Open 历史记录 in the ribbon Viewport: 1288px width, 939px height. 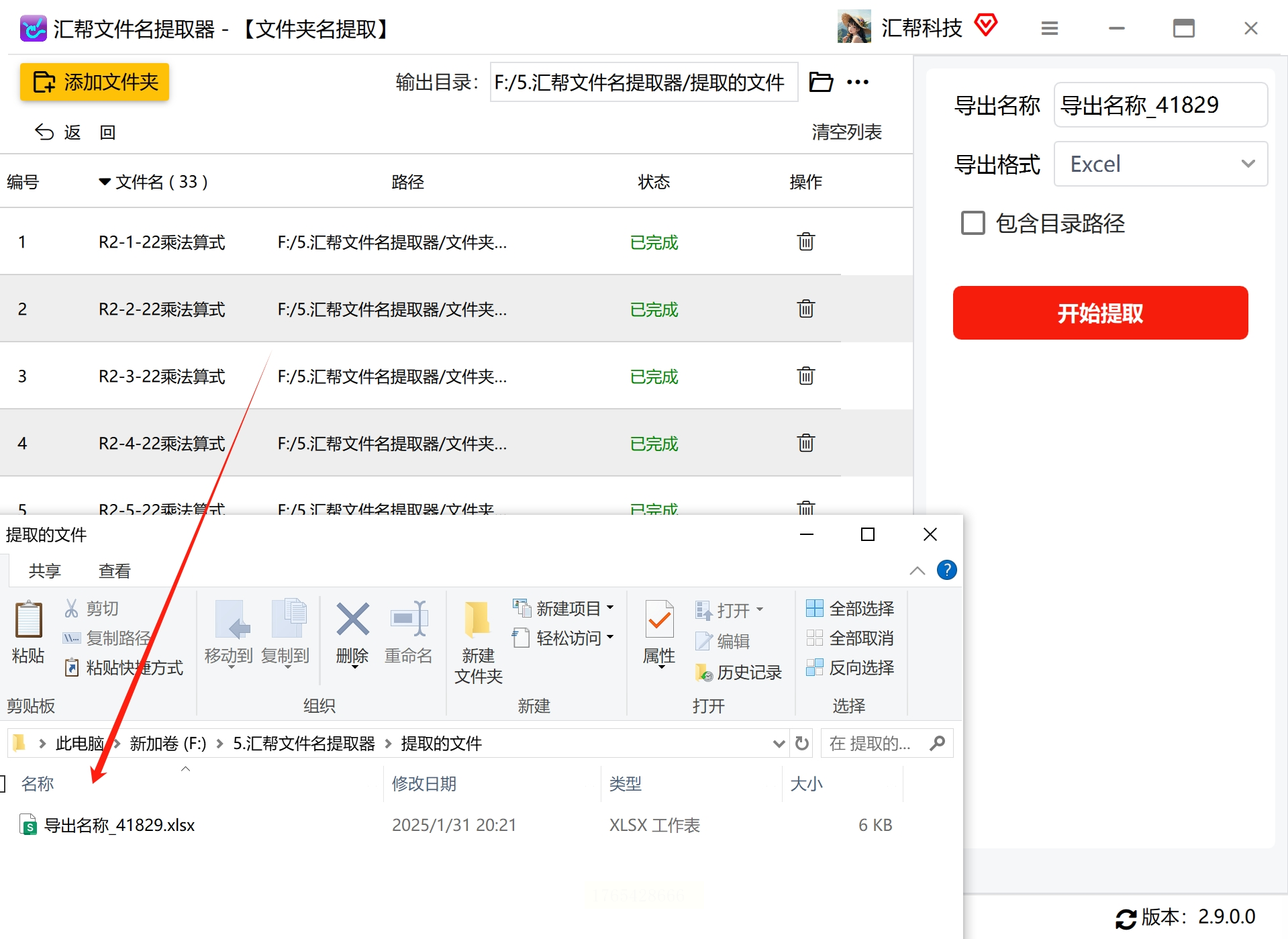point(738,672)
